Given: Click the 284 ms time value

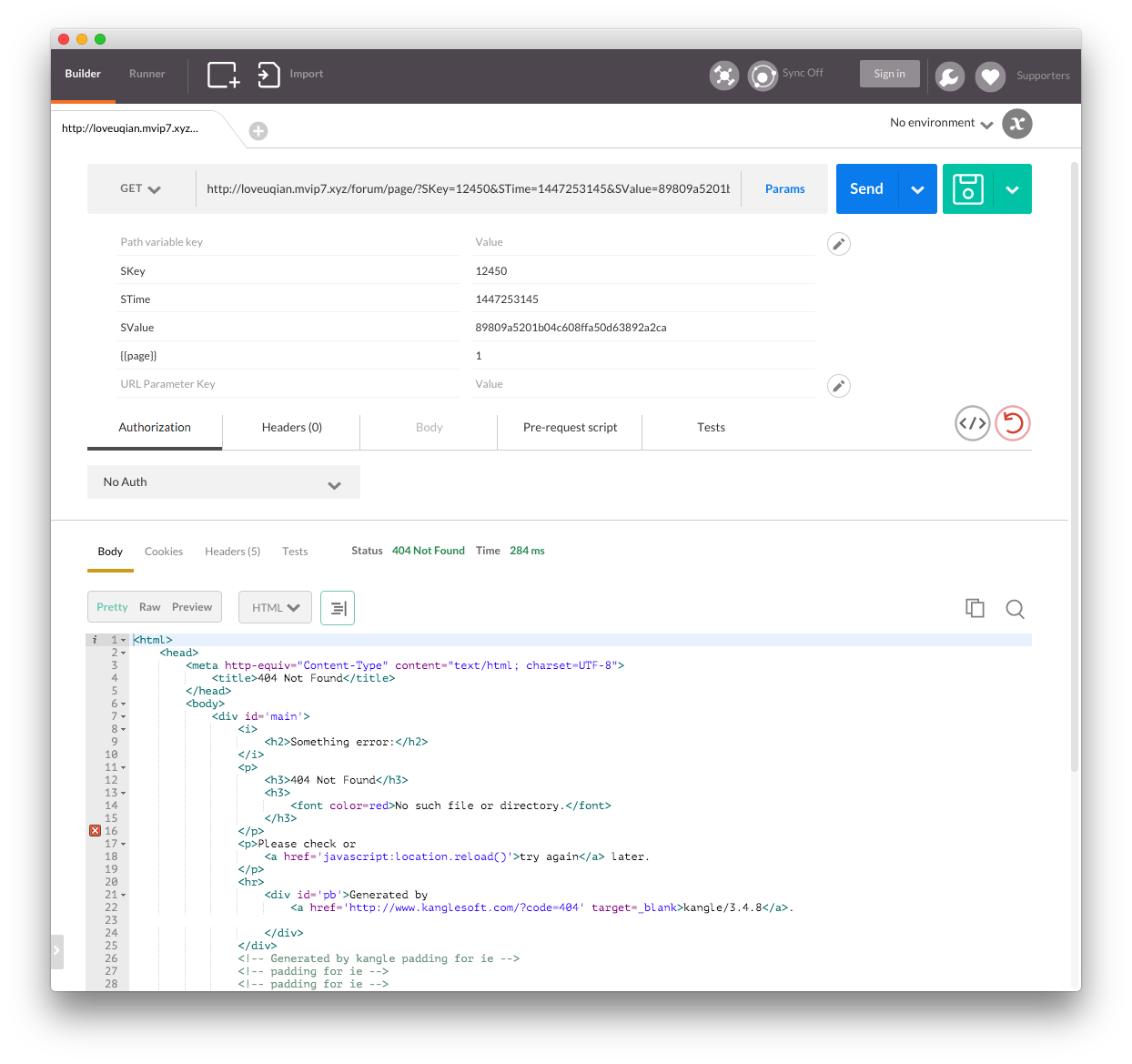Looking at the screenshot, I should pos(527,552).
